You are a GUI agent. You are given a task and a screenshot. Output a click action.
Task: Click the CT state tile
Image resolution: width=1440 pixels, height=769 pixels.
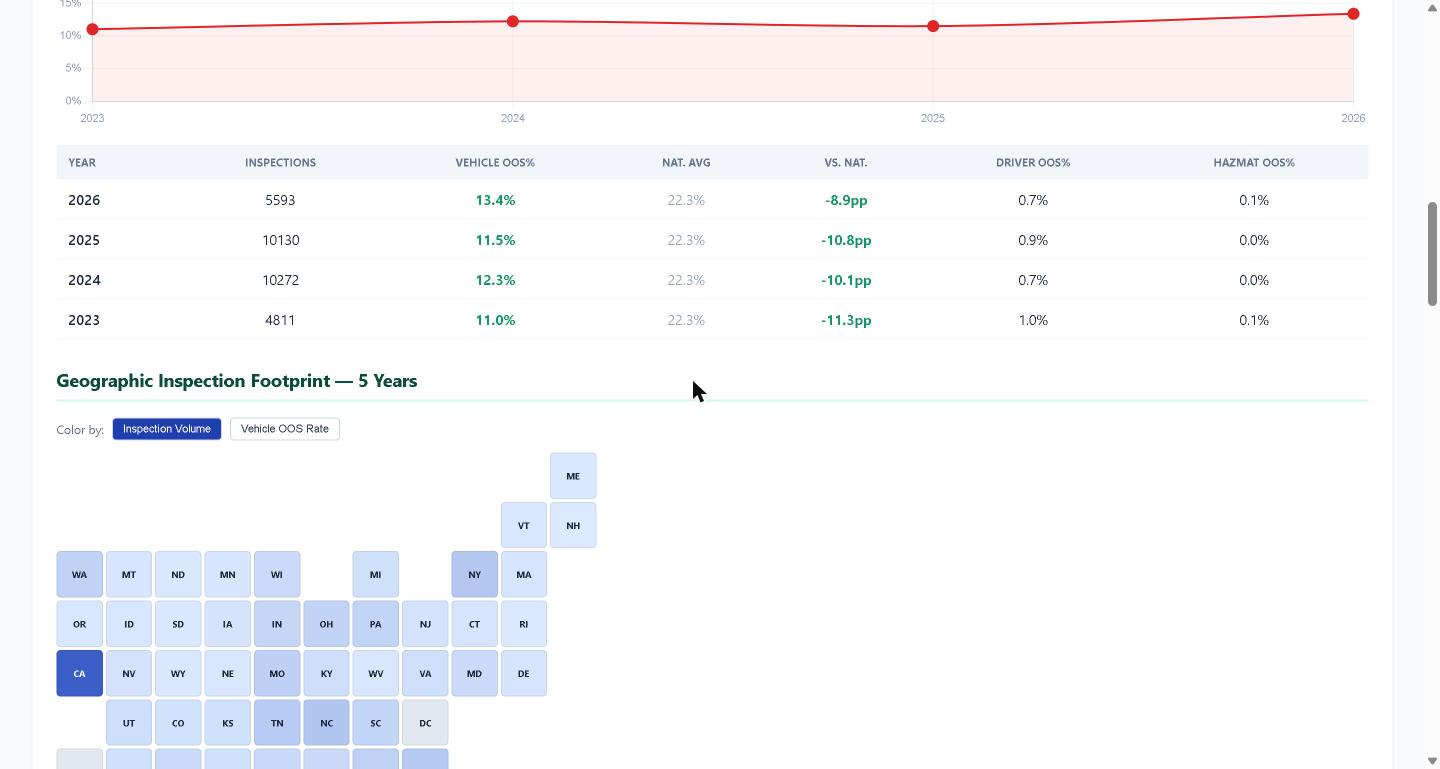tap(474, 624)
